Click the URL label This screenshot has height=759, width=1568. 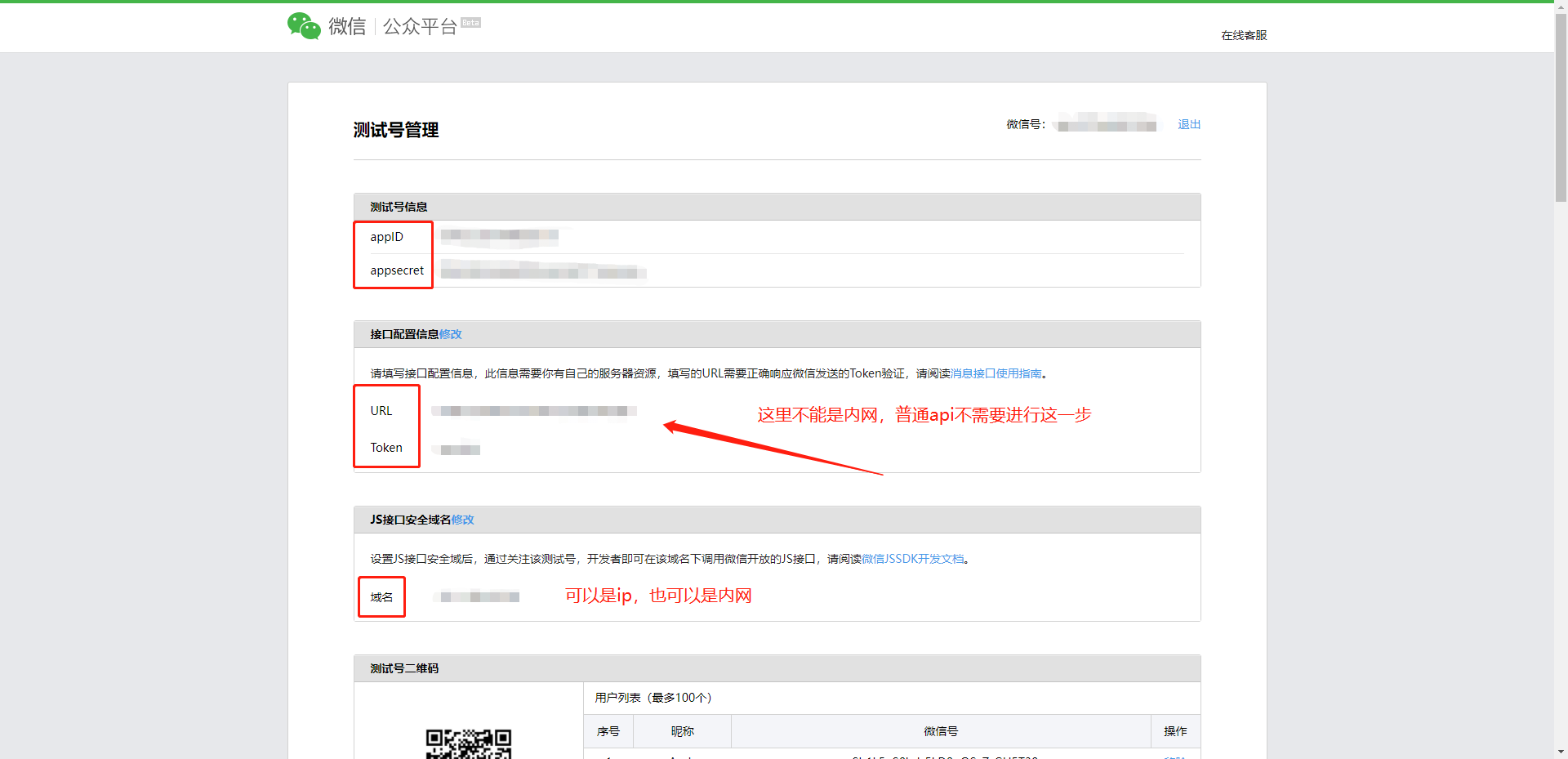pyautogui.click(x=381, y=411)
